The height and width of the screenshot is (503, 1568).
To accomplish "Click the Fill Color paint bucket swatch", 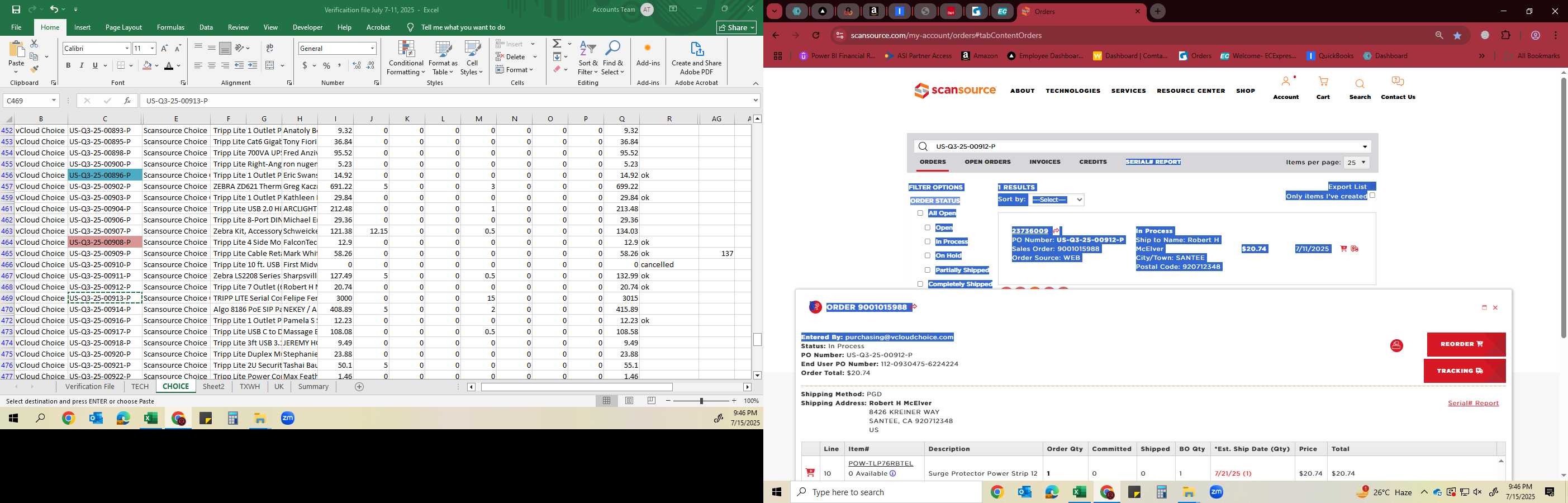I will [x=147, y=66].
